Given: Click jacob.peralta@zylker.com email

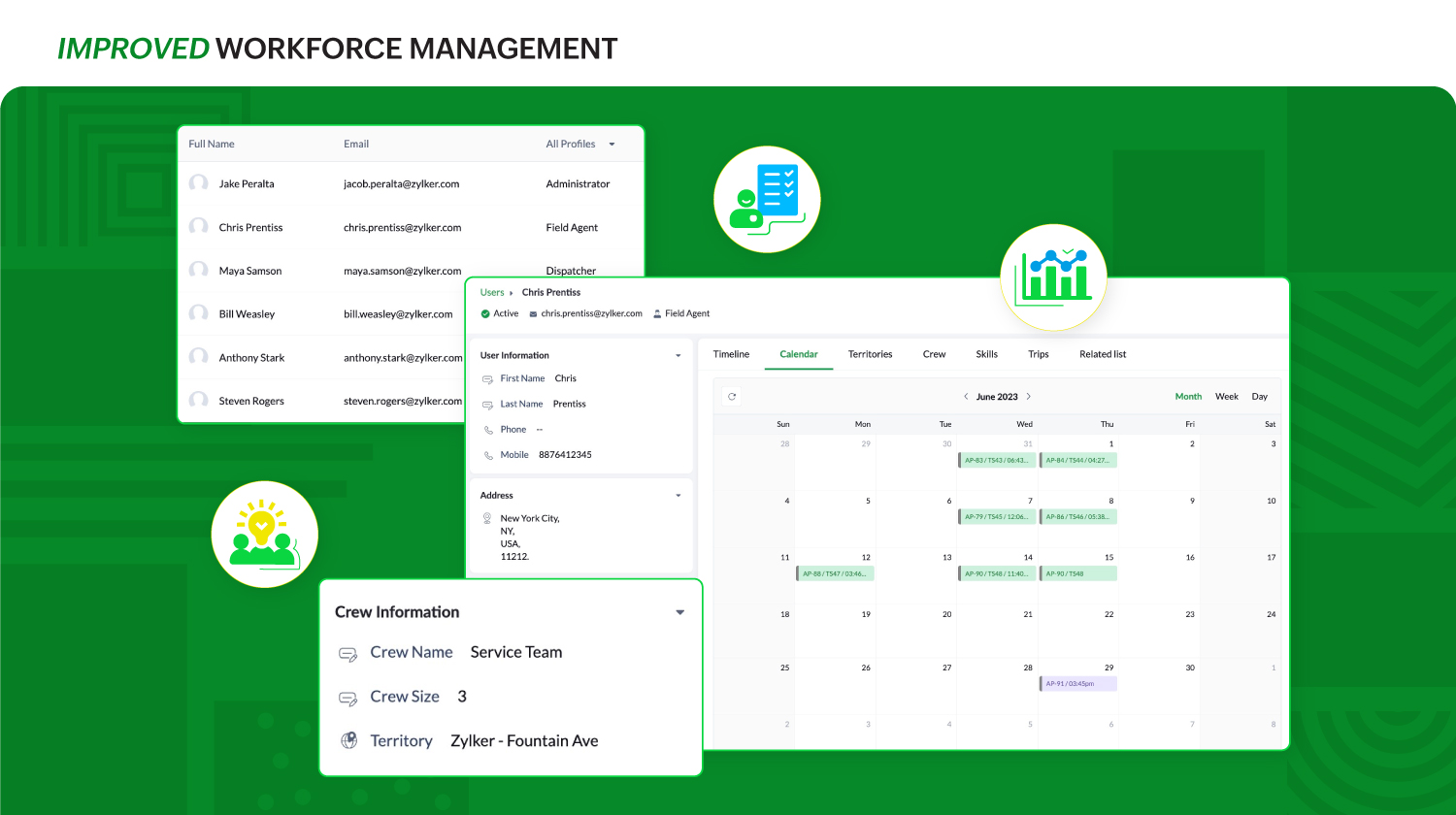Looking at the screenshot, I should tap(401, 183).
